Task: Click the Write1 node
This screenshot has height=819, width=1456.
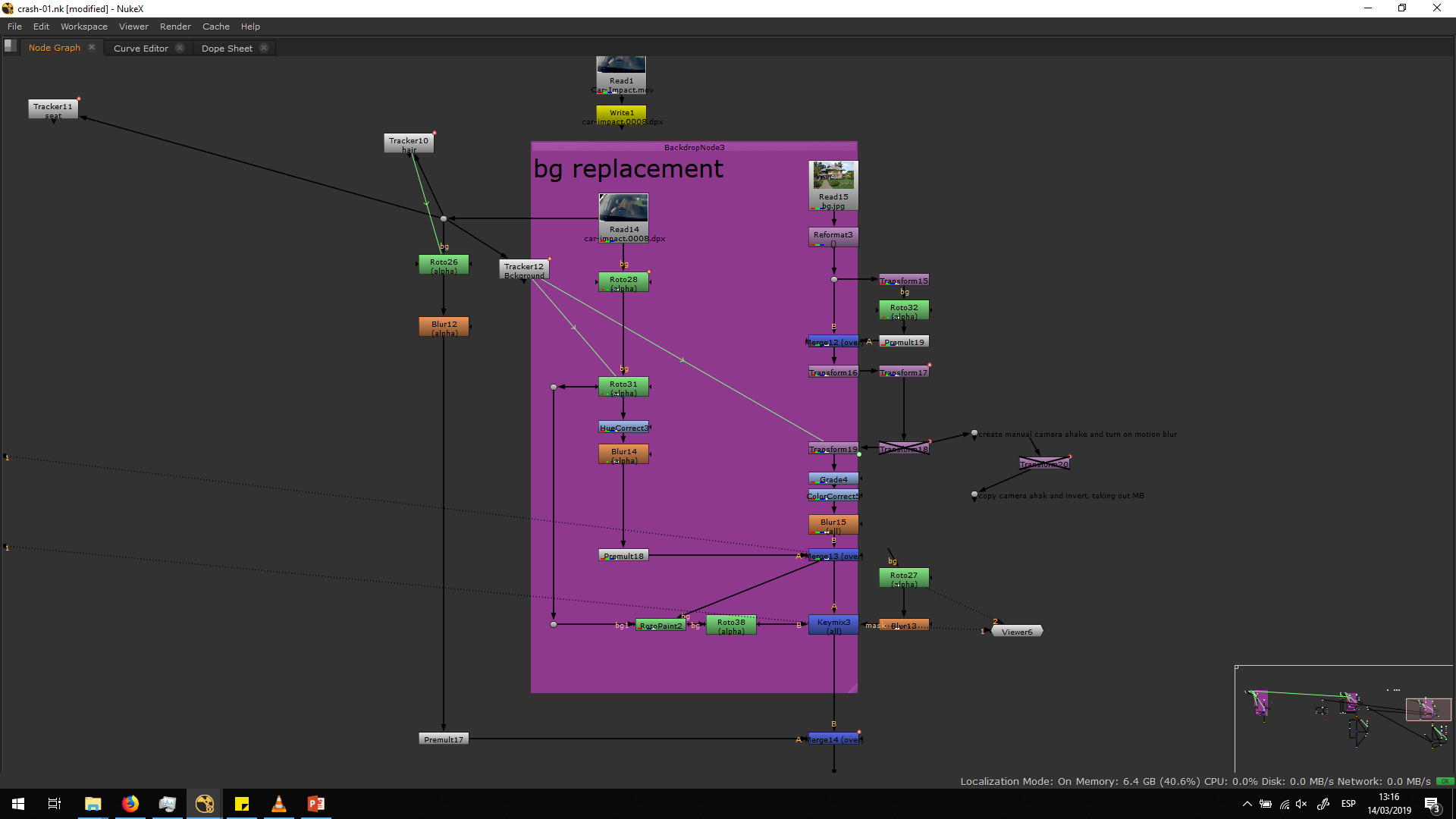Action: [x=621, y=112]
